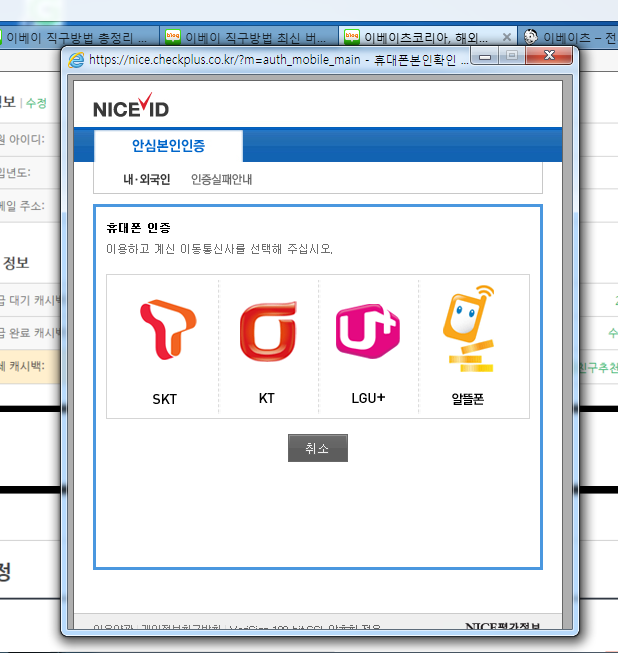Click the 이베이츠 tab favicon

click(531, 37)
